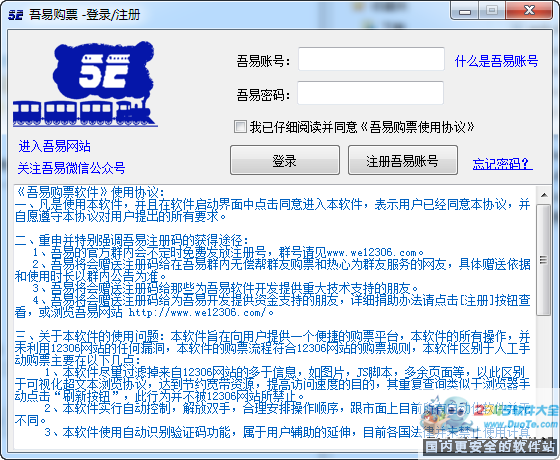
Task: Click the www.we12306.com group number text
Action: [x=371, y=252]
